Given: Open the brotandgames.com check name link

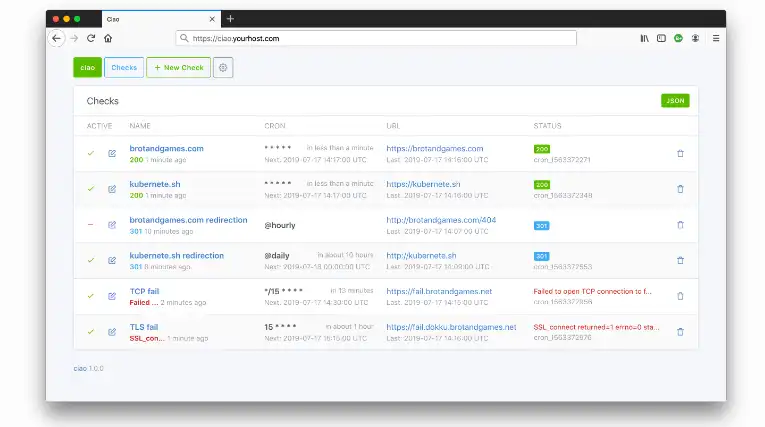Looking at the screenshot, I should pos(166,148).
